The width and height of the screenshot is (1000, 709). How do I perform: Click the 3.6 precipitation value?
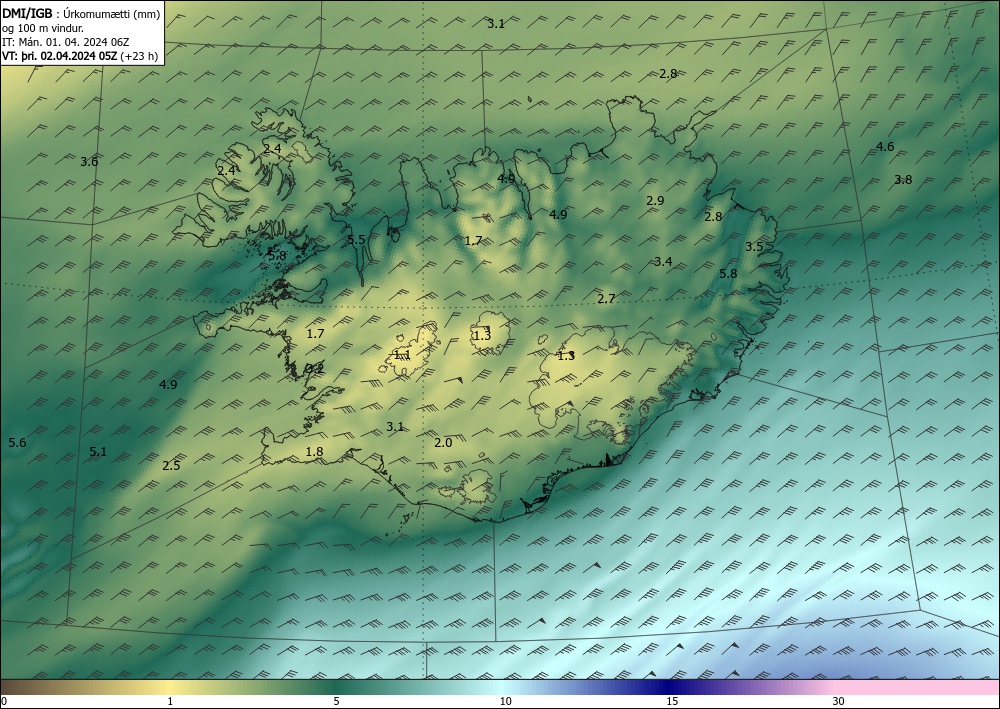pyautogui.click(x=89, y=162)
